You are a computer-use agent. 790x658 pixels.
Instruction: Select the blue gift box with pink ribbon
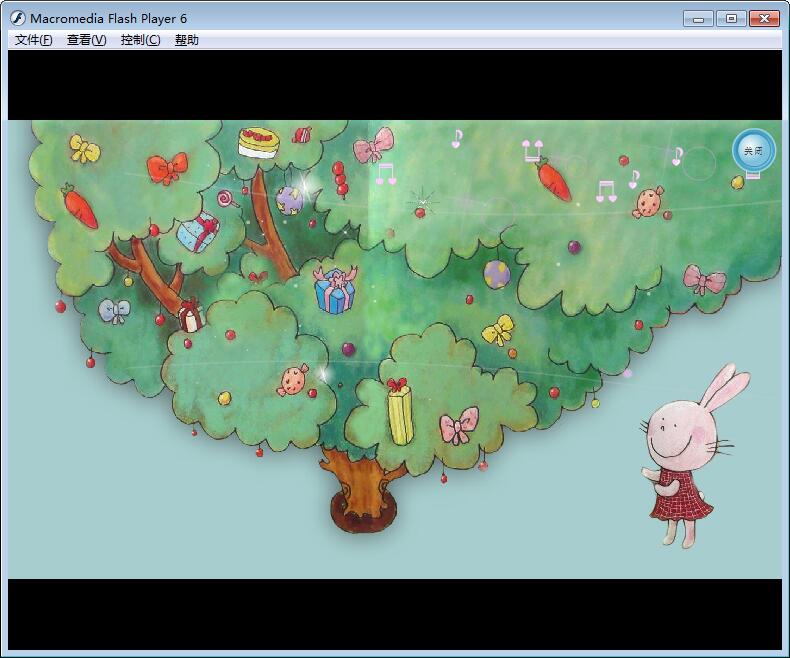(x=334, y=291)
